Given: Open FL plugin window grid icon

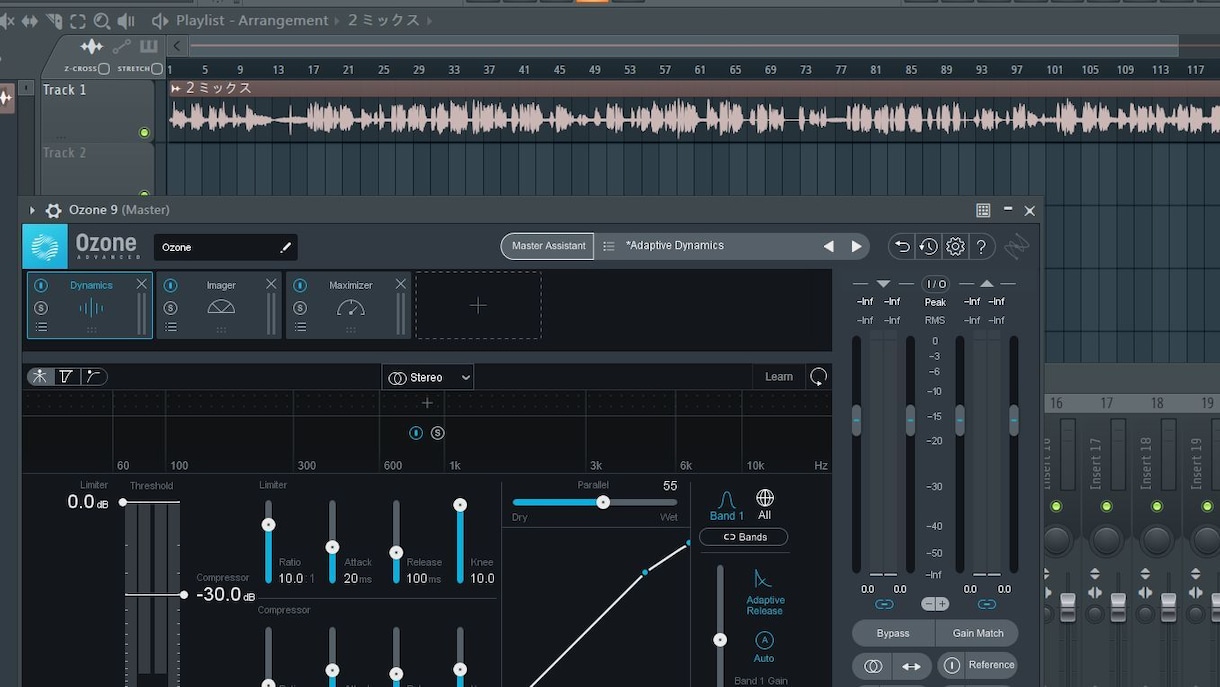Looking at the screenshot, I should coord(983,210).
